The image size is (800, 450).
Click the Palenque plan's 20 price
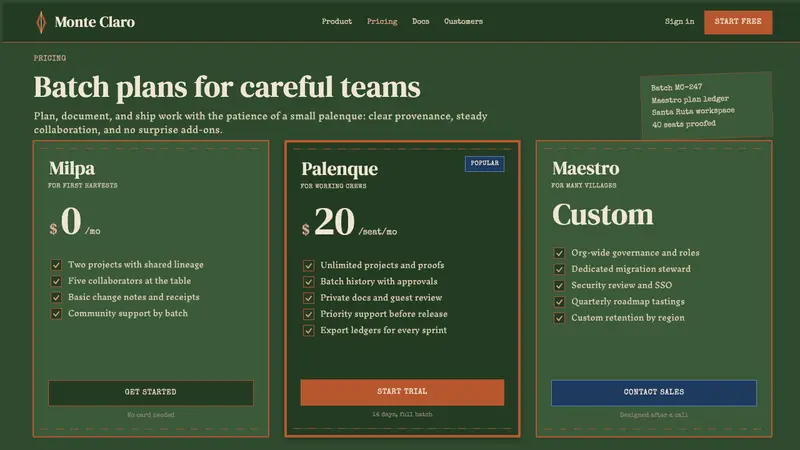(x=334, y=221)
